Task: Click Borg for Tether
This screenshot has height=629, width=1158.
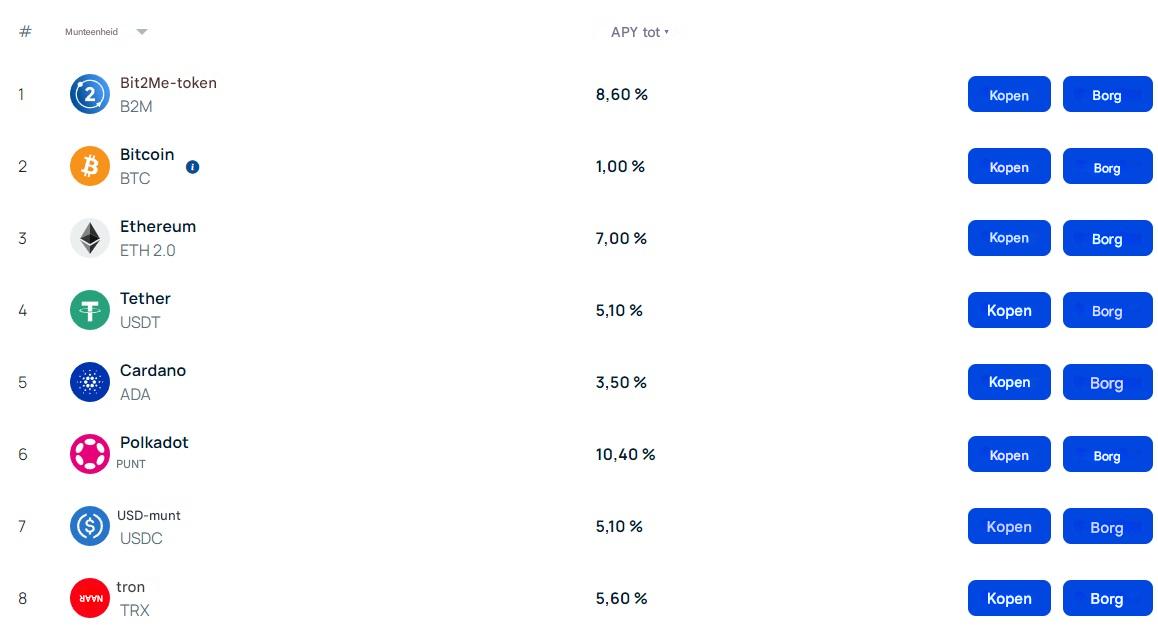Action: [1107, 311]
